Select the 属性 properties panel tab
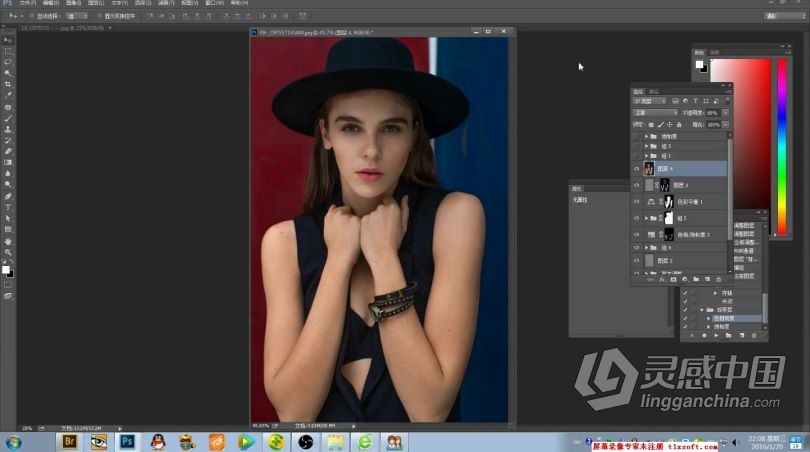The height and width of the screenshot is (452, 810). pos(577,189)
